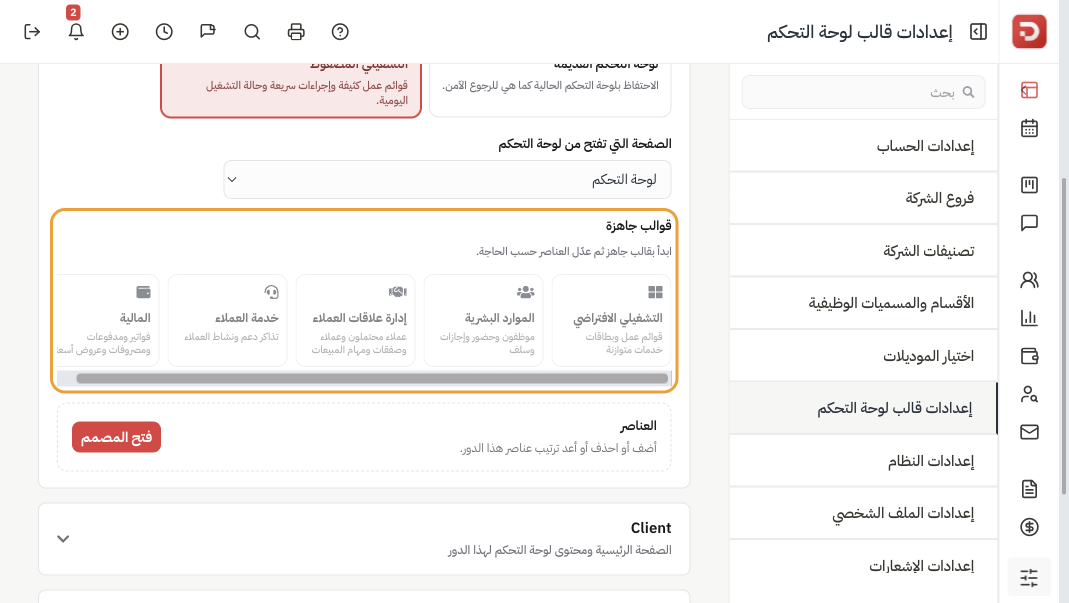Choose the لوحة التحكم القديمة layout option

[x=550, y=90]
